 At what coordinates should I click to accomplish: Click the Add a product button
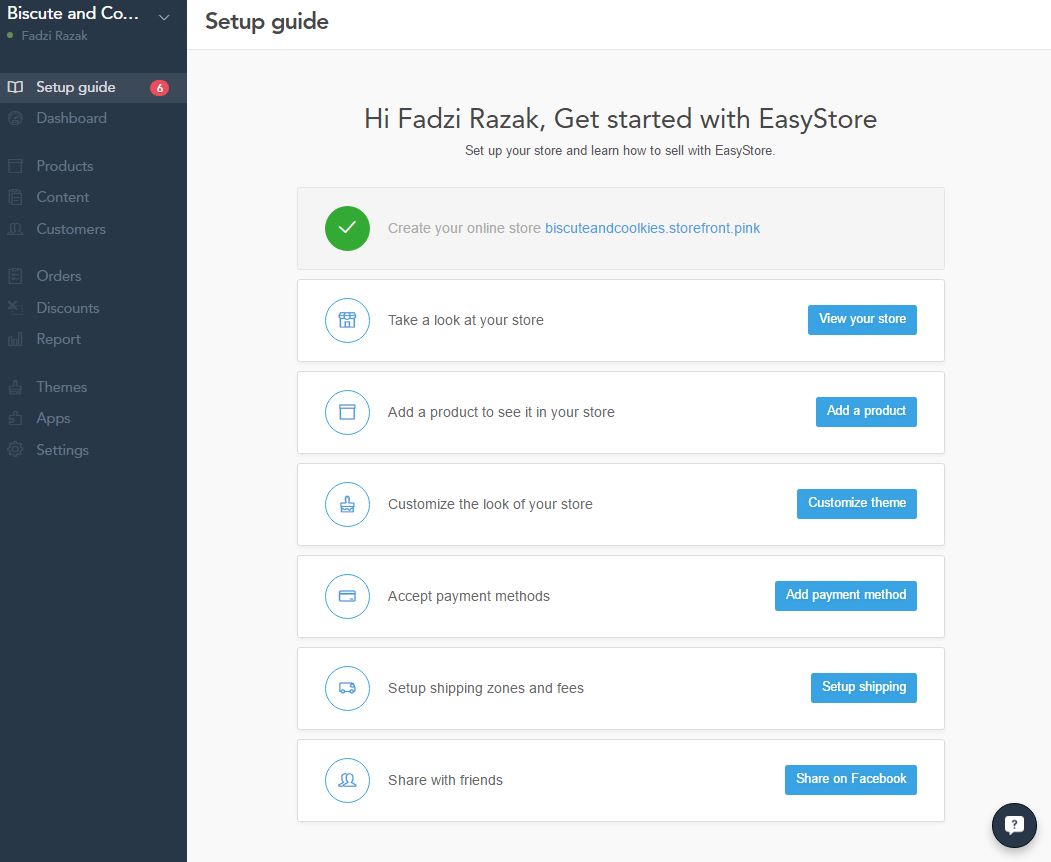point(866,412)
